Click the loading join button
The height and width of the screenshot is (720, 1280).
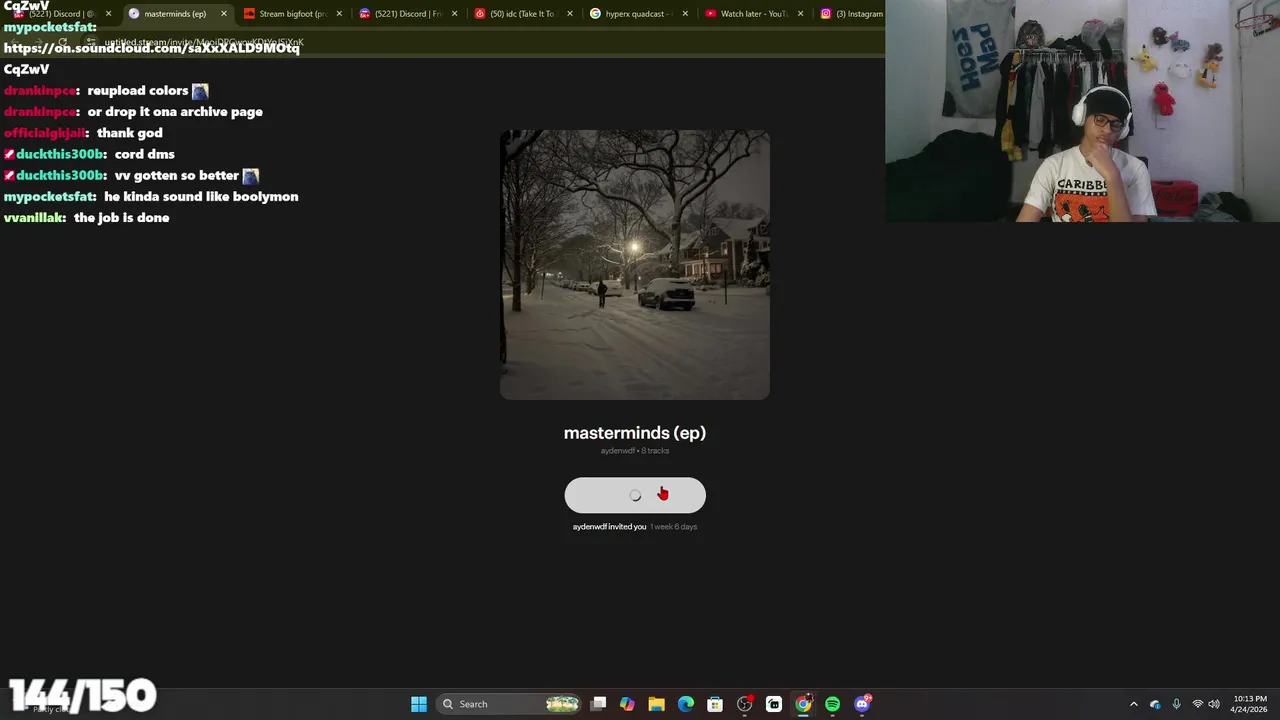635,495
